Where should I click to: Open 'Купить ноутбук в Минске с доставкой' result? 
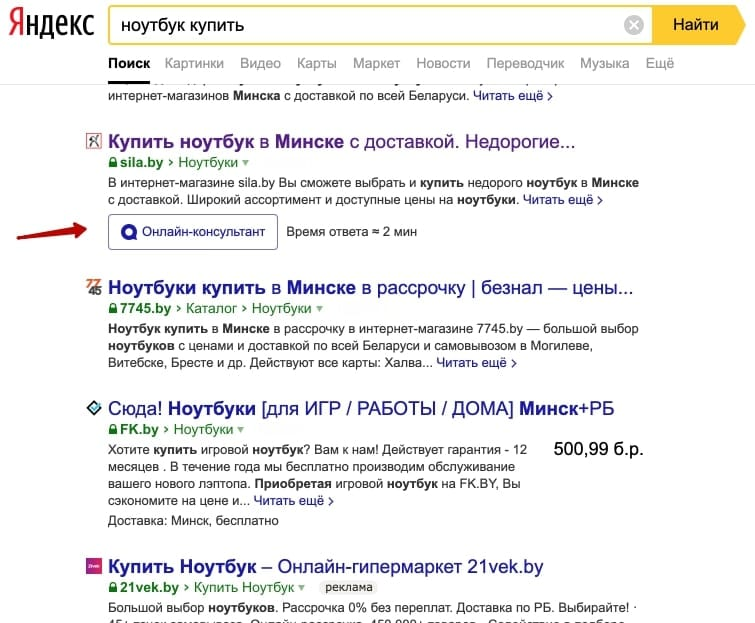[341, 142]
